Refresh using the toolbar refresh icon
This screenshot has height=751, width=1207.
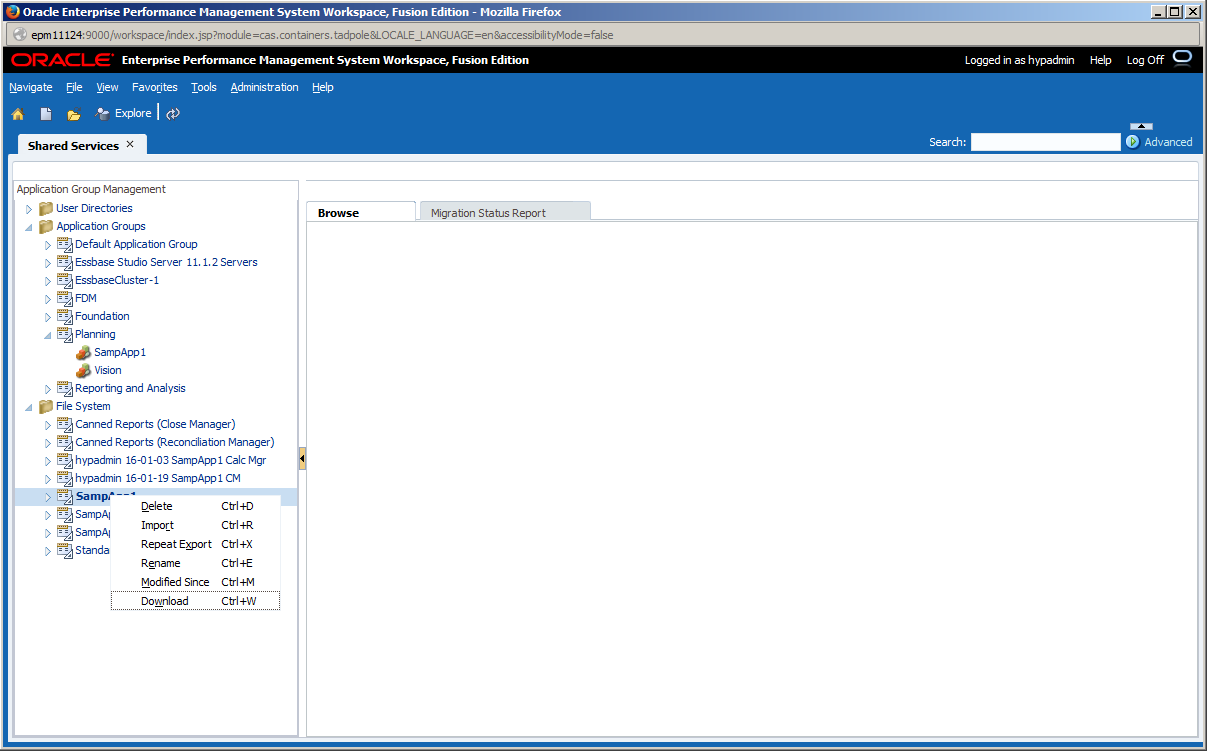[173, 114]
